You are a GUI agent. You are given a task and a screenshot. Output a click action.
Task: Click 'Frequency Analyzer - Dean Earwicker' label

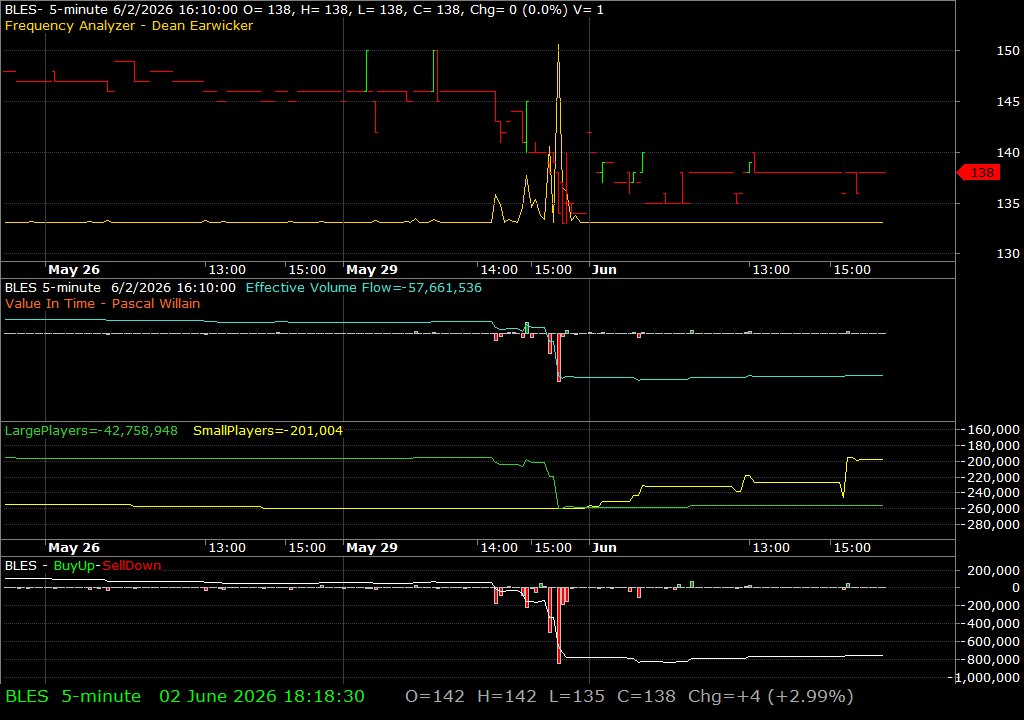tap(129, 26)
